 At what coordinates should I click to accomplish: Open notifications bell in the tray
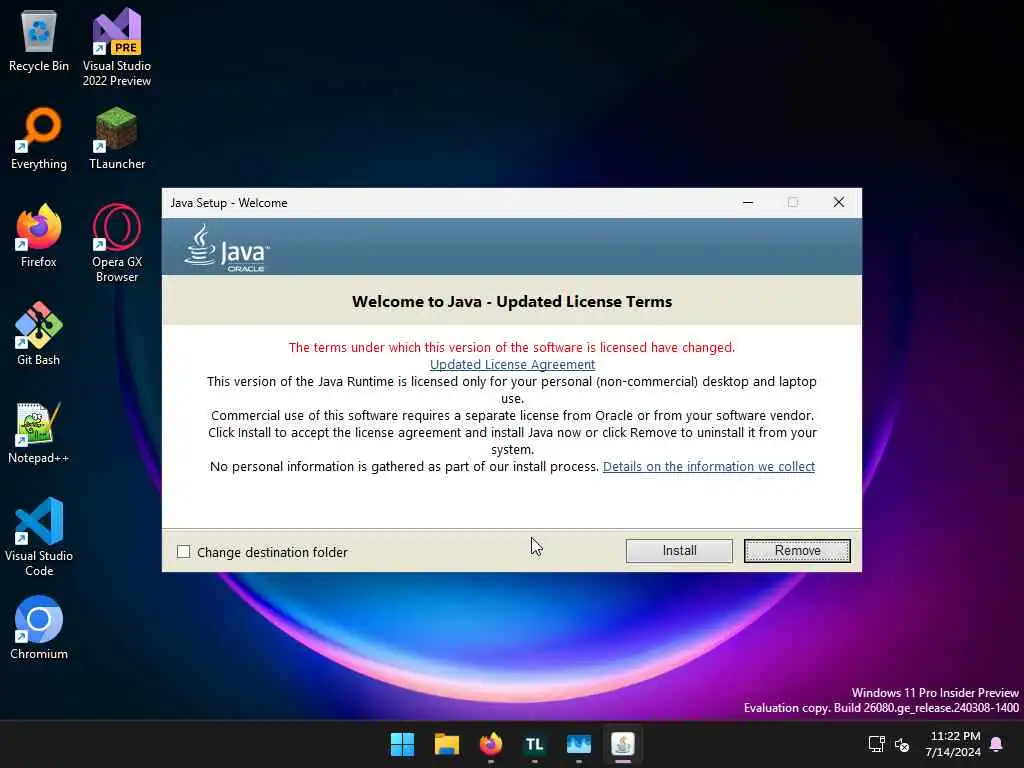(x=996, y=744)
